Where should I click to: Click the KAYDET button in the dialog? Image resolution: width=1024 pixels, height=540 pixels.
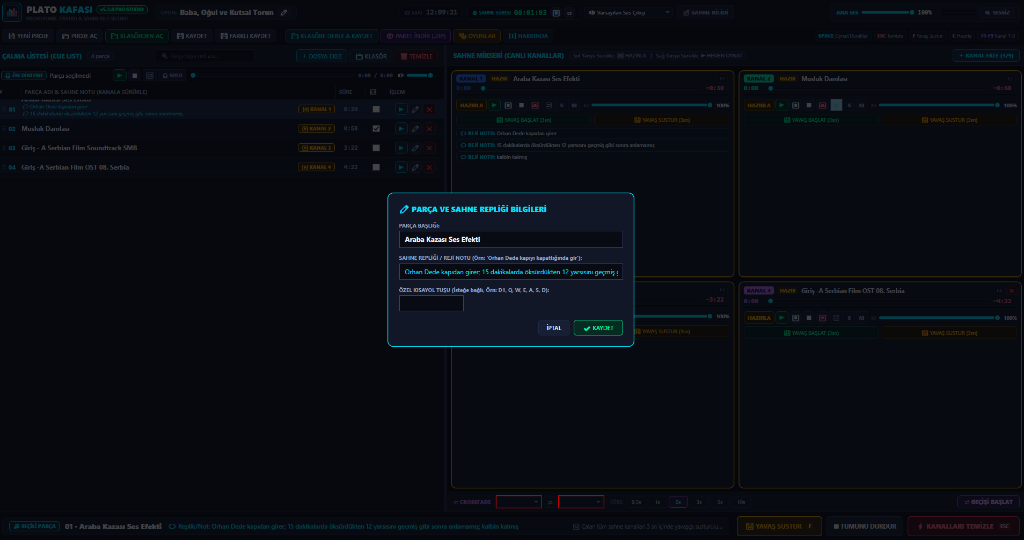598,328
